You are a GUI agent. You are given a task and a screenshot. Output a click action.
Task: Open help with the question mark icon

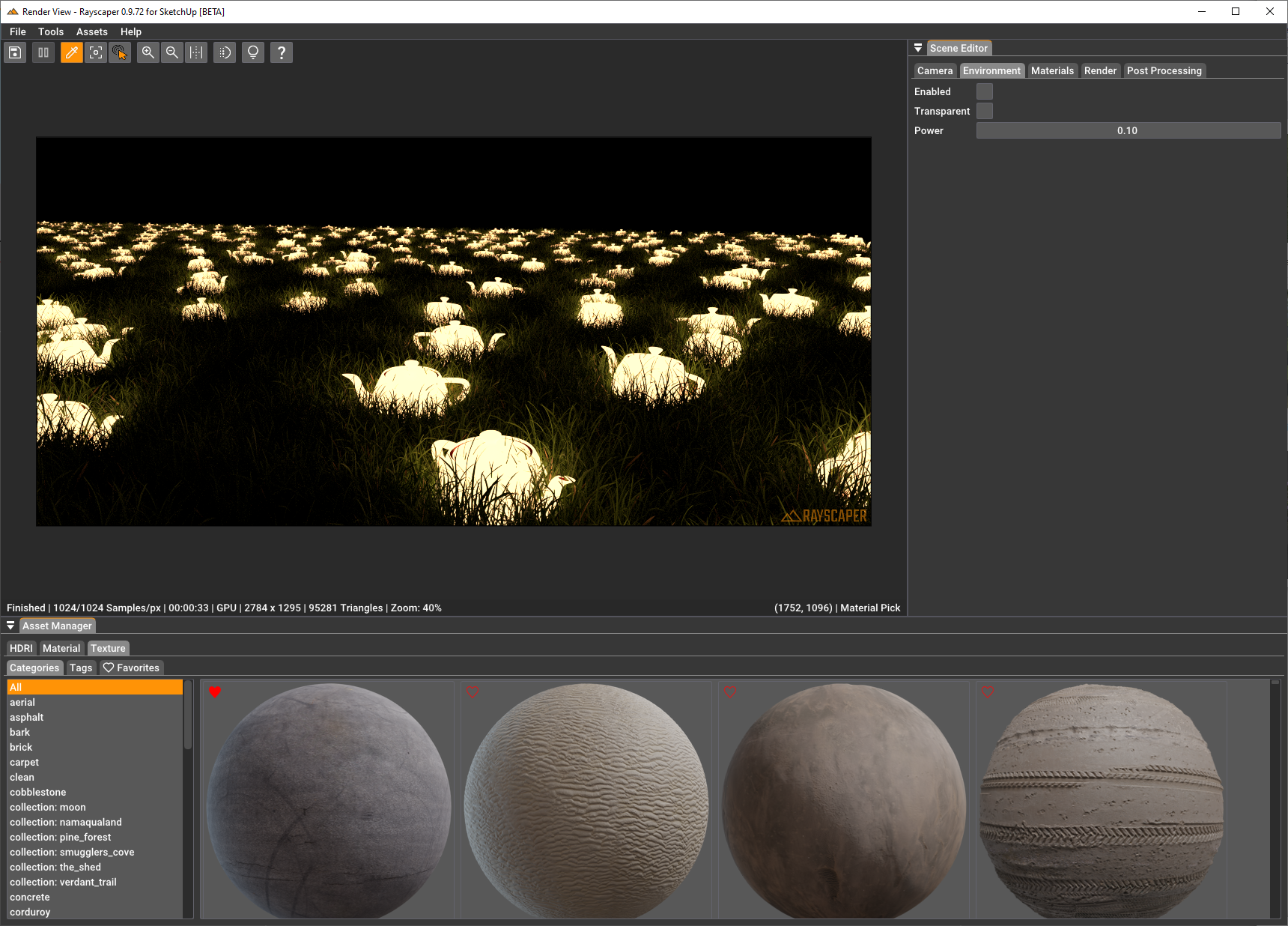(282, 52)
